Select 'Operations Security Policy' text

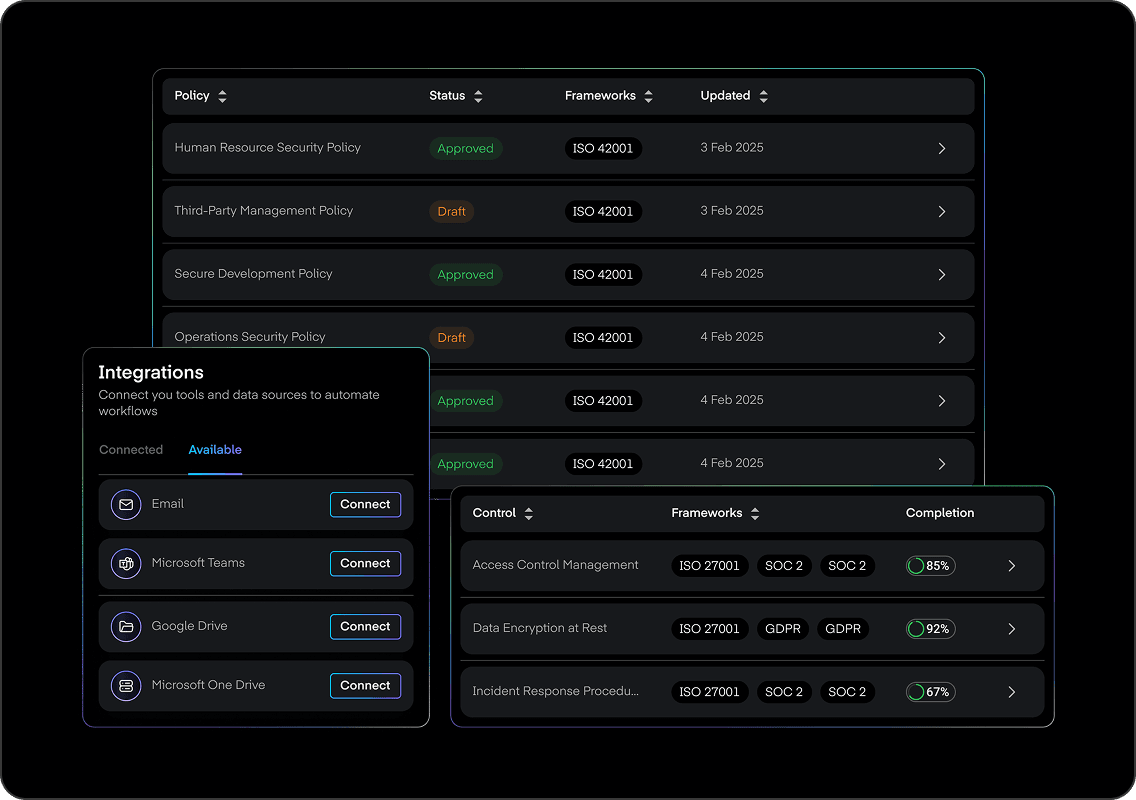pos(250,337)
